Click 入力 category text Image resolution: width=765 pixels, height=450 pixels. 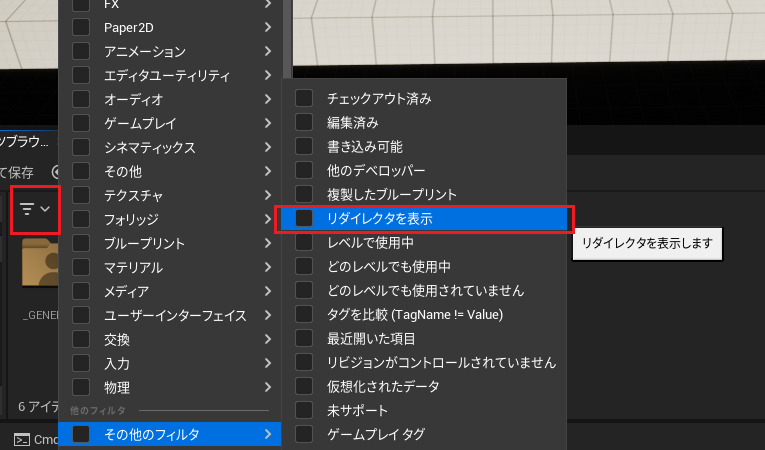coord(117,364)
